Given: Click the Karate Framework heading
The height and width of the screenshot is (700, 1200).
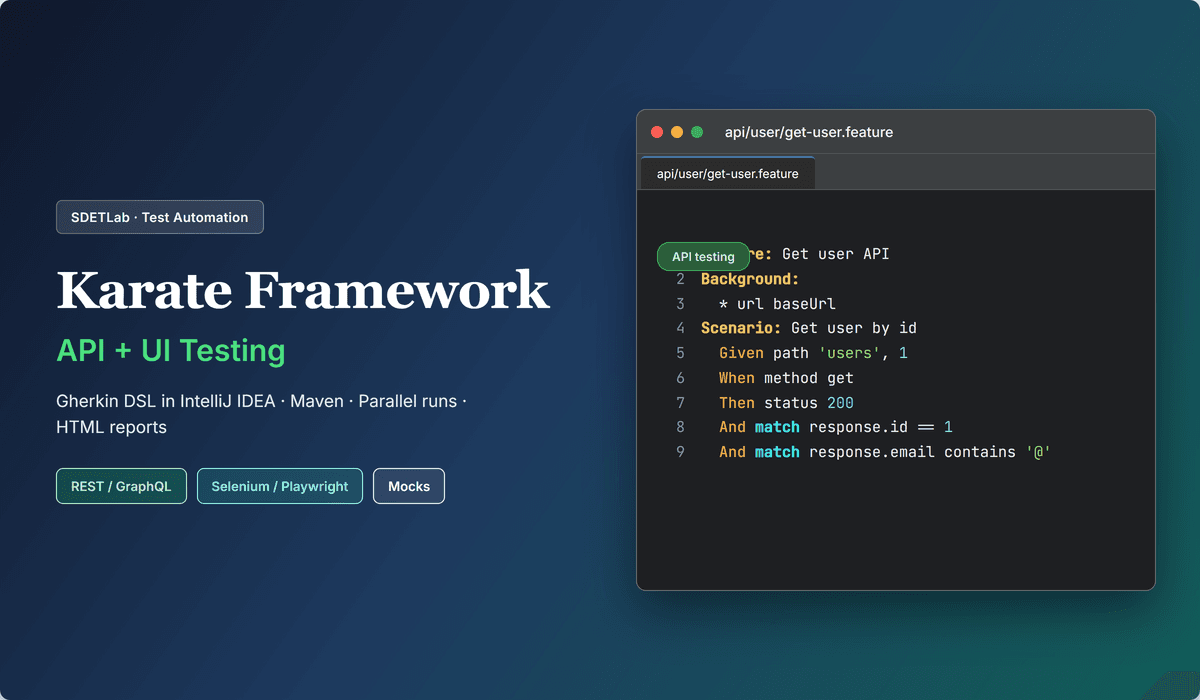Looking at the screenshot, I should [303, 290].
